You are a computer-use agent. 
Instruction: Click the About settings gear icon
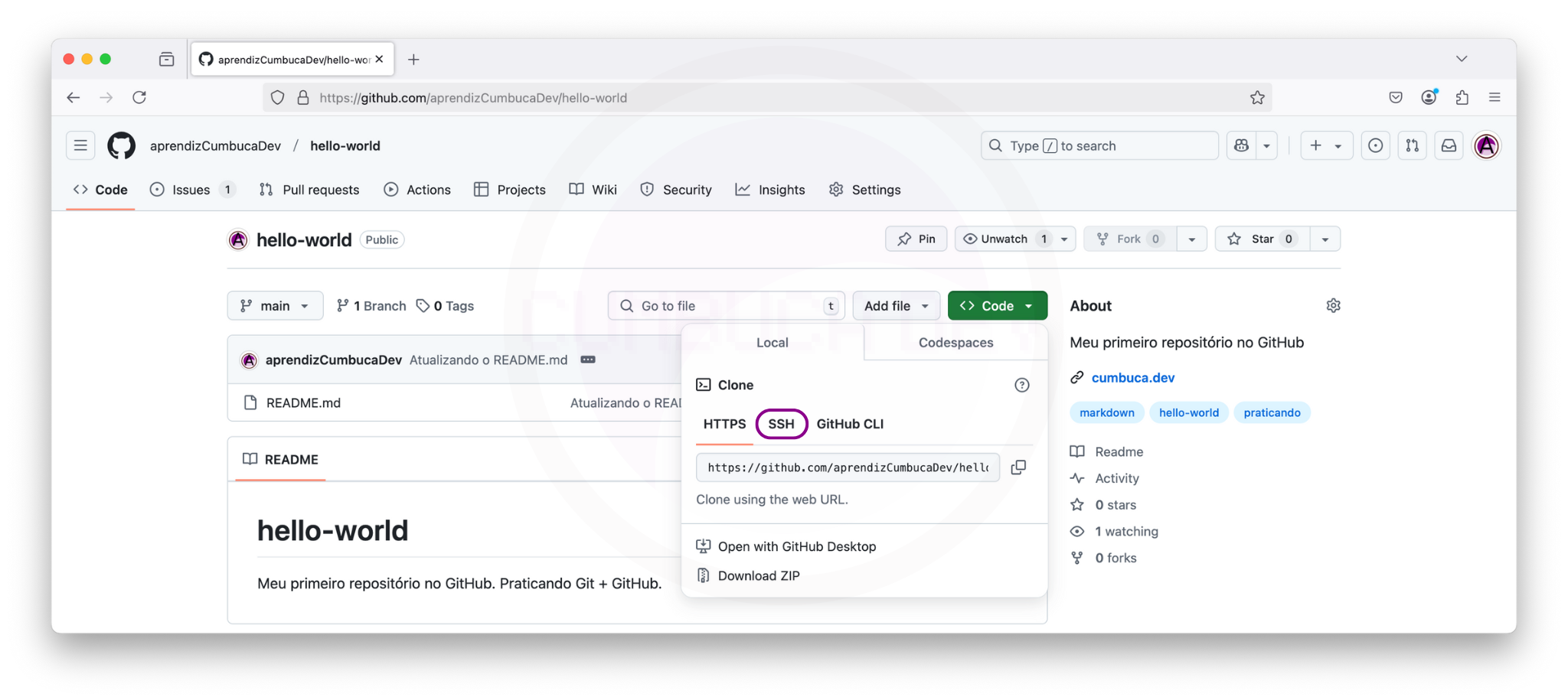(1333, 305)
